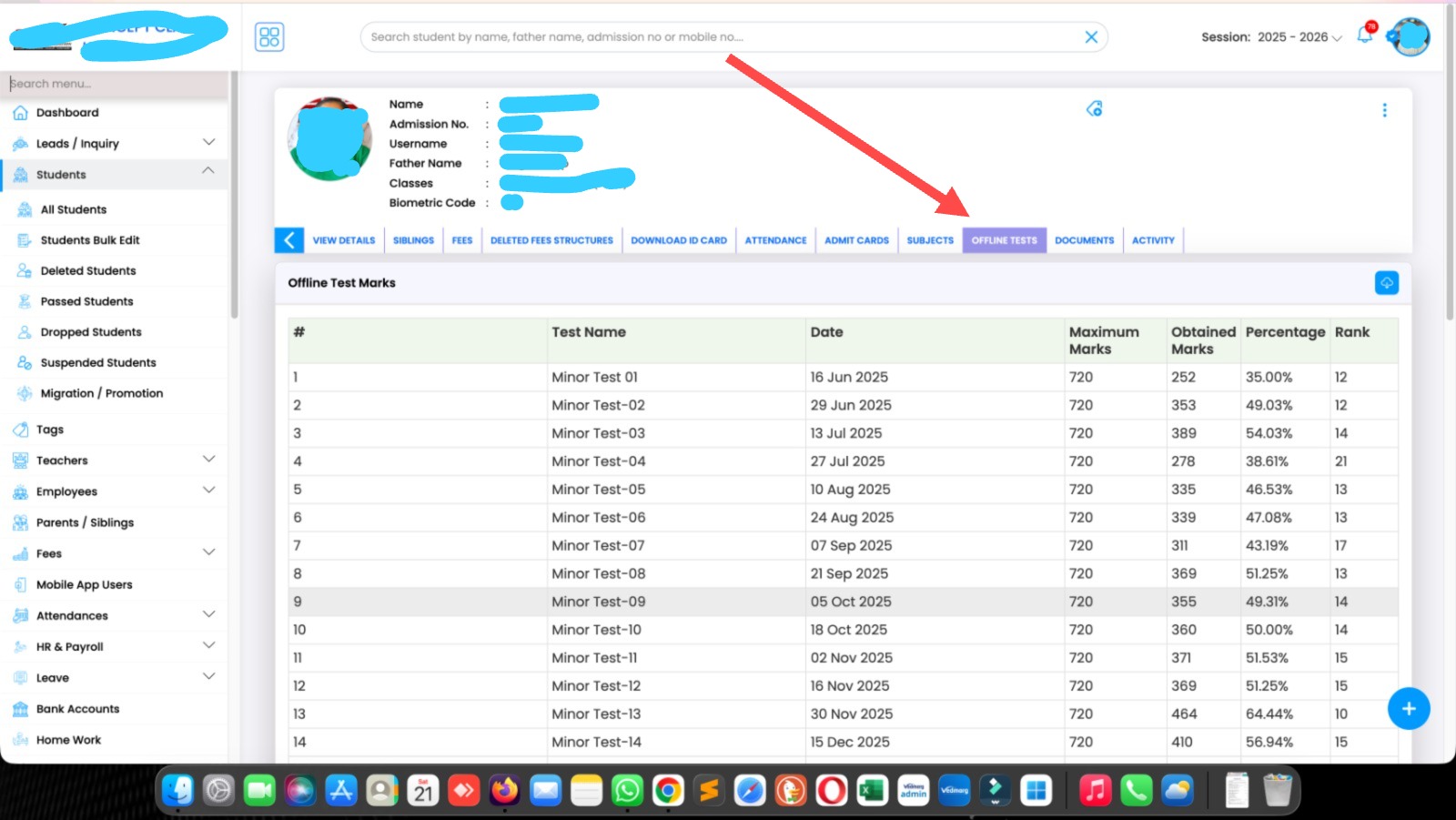Expand the Leads / Inquiry menu
1456x820 pixels.
[208, 143]
